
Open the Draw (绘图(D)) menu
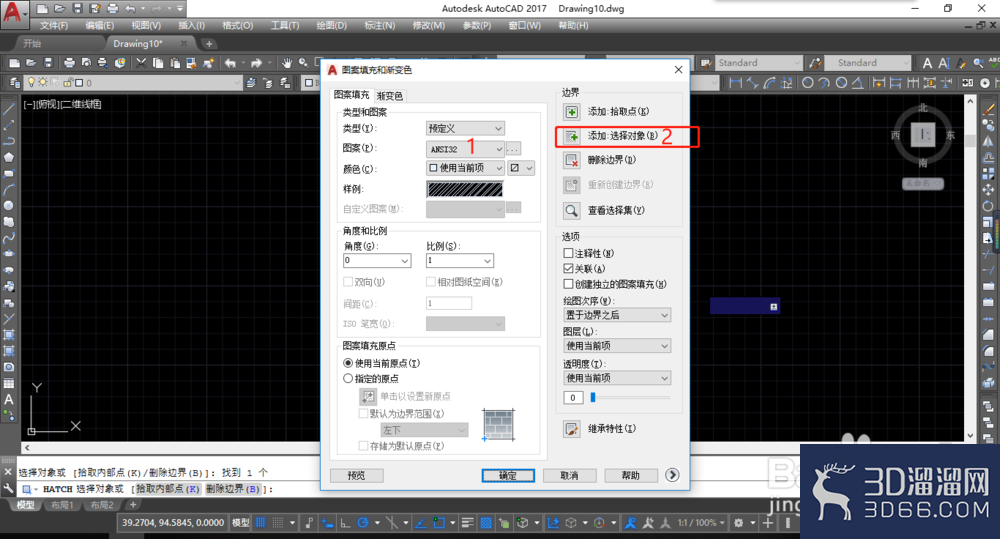332,26
